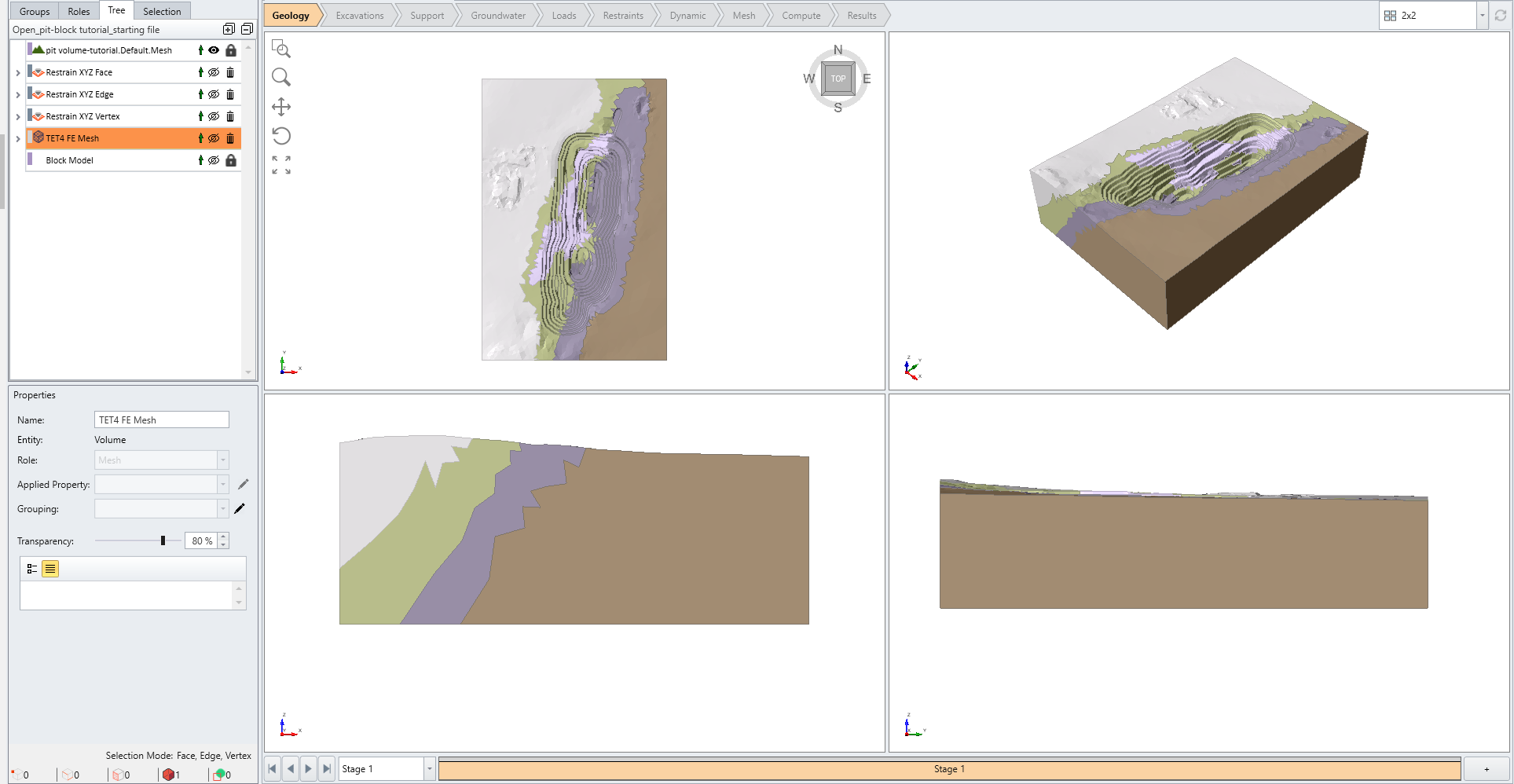1514x784 pixels.
Task: Select the Restrain XYZ Vertex tree row
Action: pyautogui.click(x=134, y=116)
